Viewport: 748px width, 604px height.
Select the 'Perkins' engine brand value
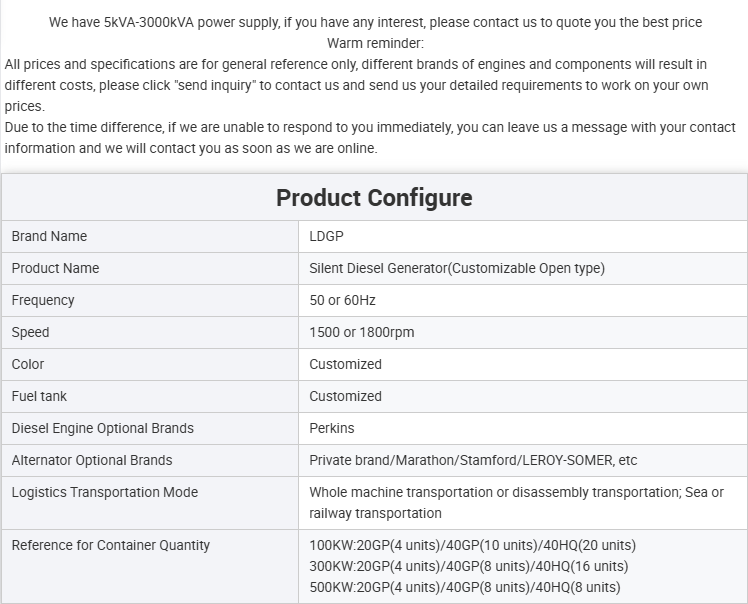[x=332, y=428]
